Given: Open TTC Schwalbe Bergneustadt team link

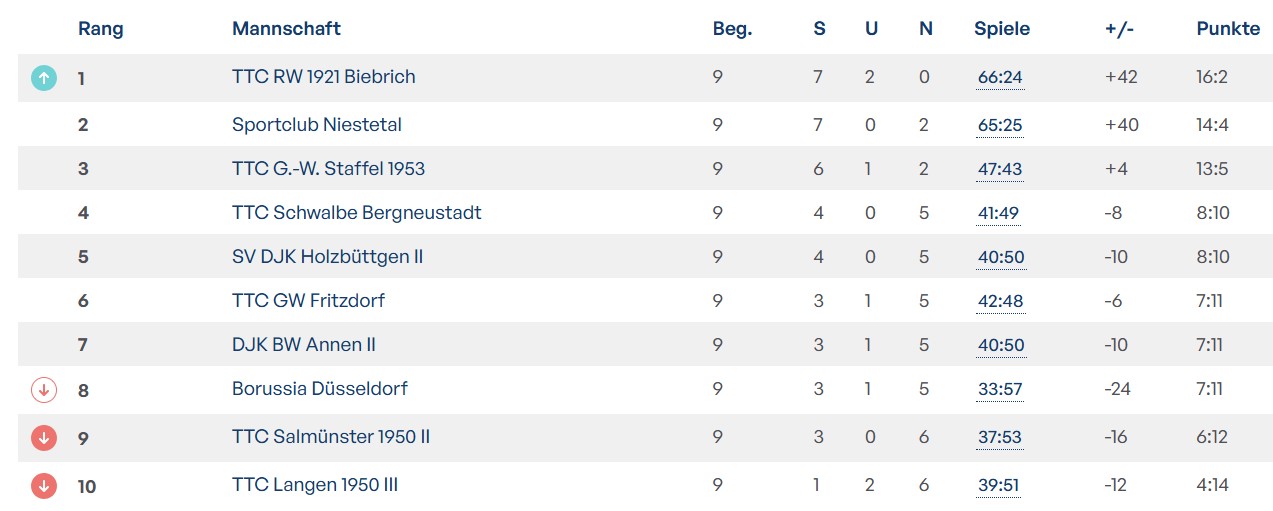Looking at the screenshot, I should (x=356, y=213).
